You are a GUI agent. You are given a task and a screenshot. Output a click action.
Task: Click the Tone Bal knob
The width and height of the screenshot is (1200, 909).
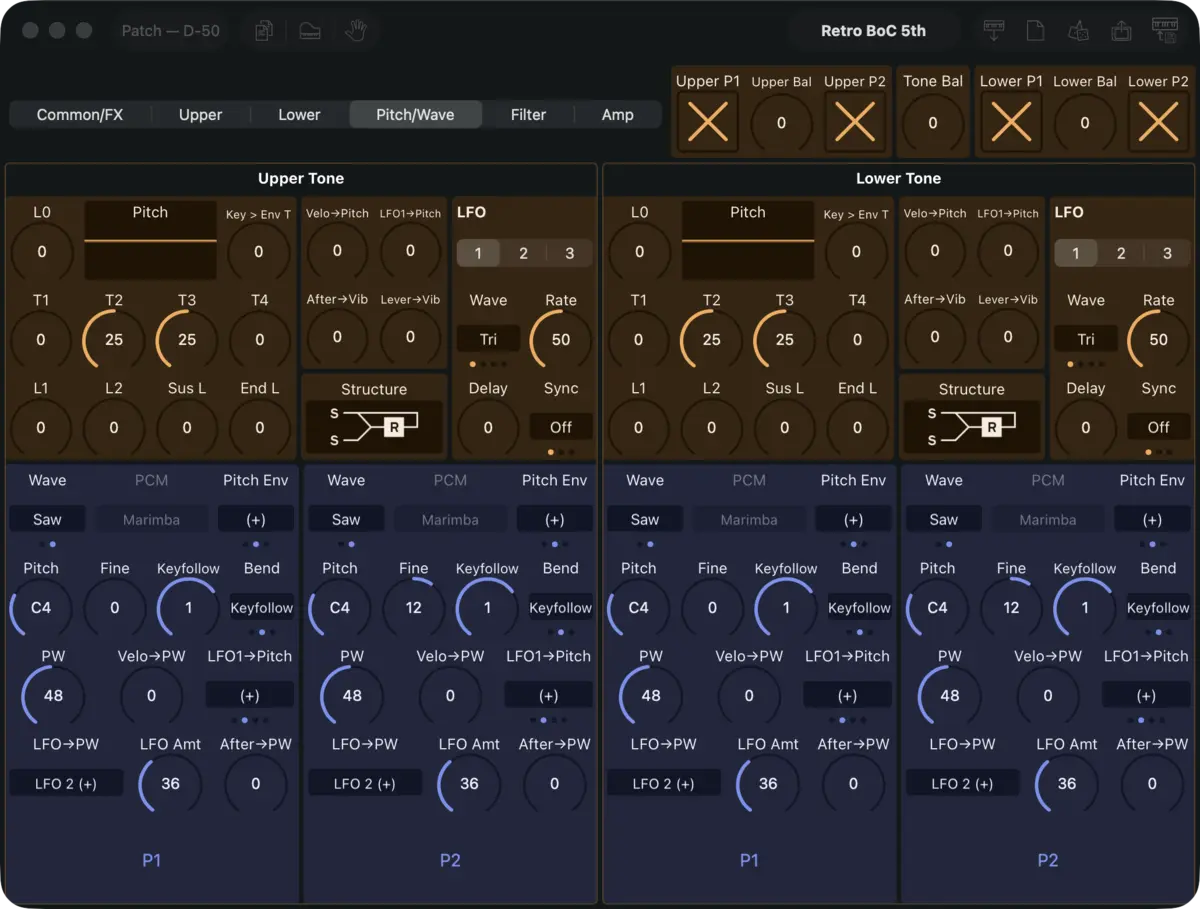pos(933,123)
